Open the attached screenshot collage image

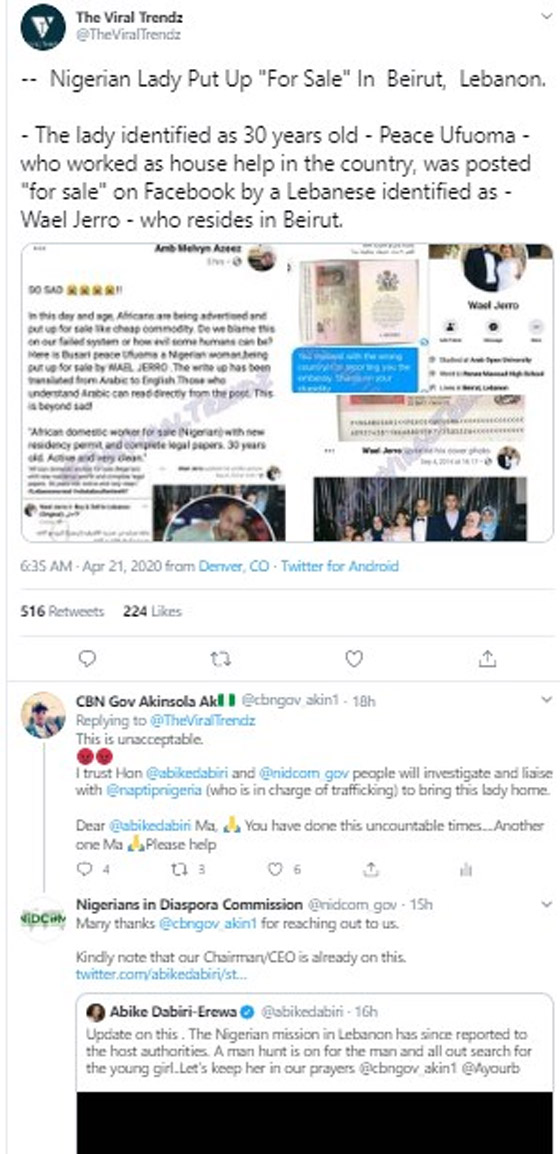click(x=286, y=393)
